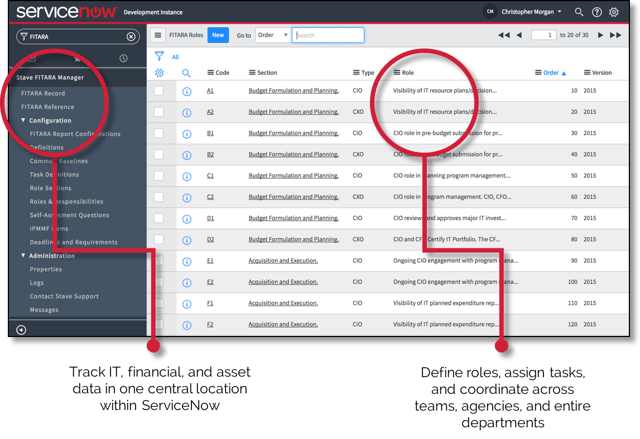Collapse navigator with bottom arrow icon
This screenshot has width=640, height=439.
pos(21,330)
